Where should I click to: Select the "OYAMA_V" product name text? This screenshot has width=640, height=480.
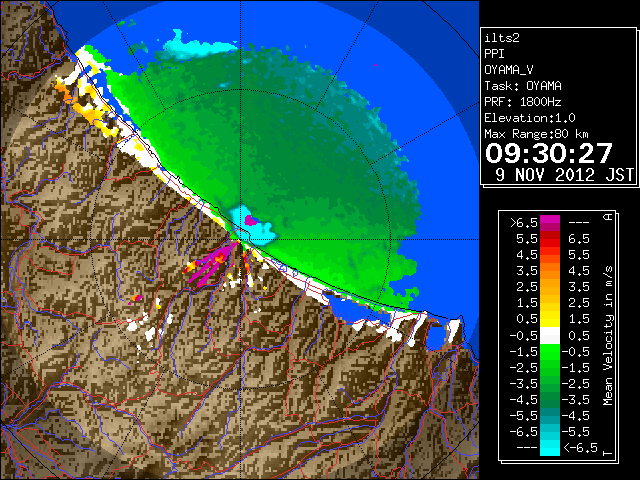click(x=509, y=70)
